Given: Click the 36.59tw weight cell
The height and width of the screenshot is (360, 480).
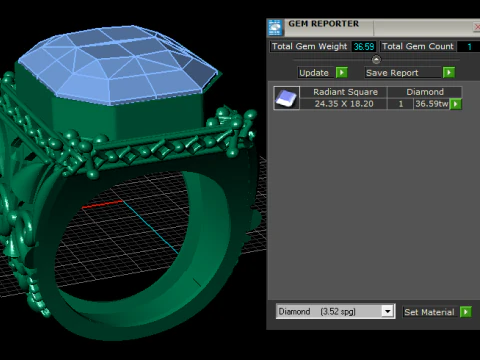Looking at the screenshot, I should pyautogui.click(x=432, y=104).
